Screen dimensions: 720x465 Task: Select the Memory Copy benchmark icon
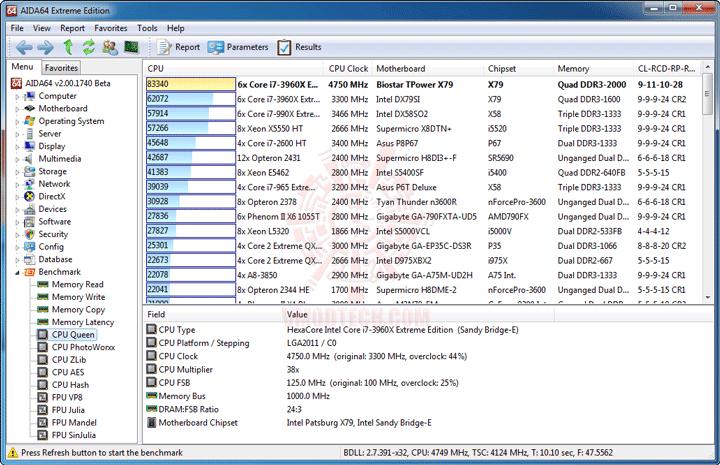[x=43, y=309]
